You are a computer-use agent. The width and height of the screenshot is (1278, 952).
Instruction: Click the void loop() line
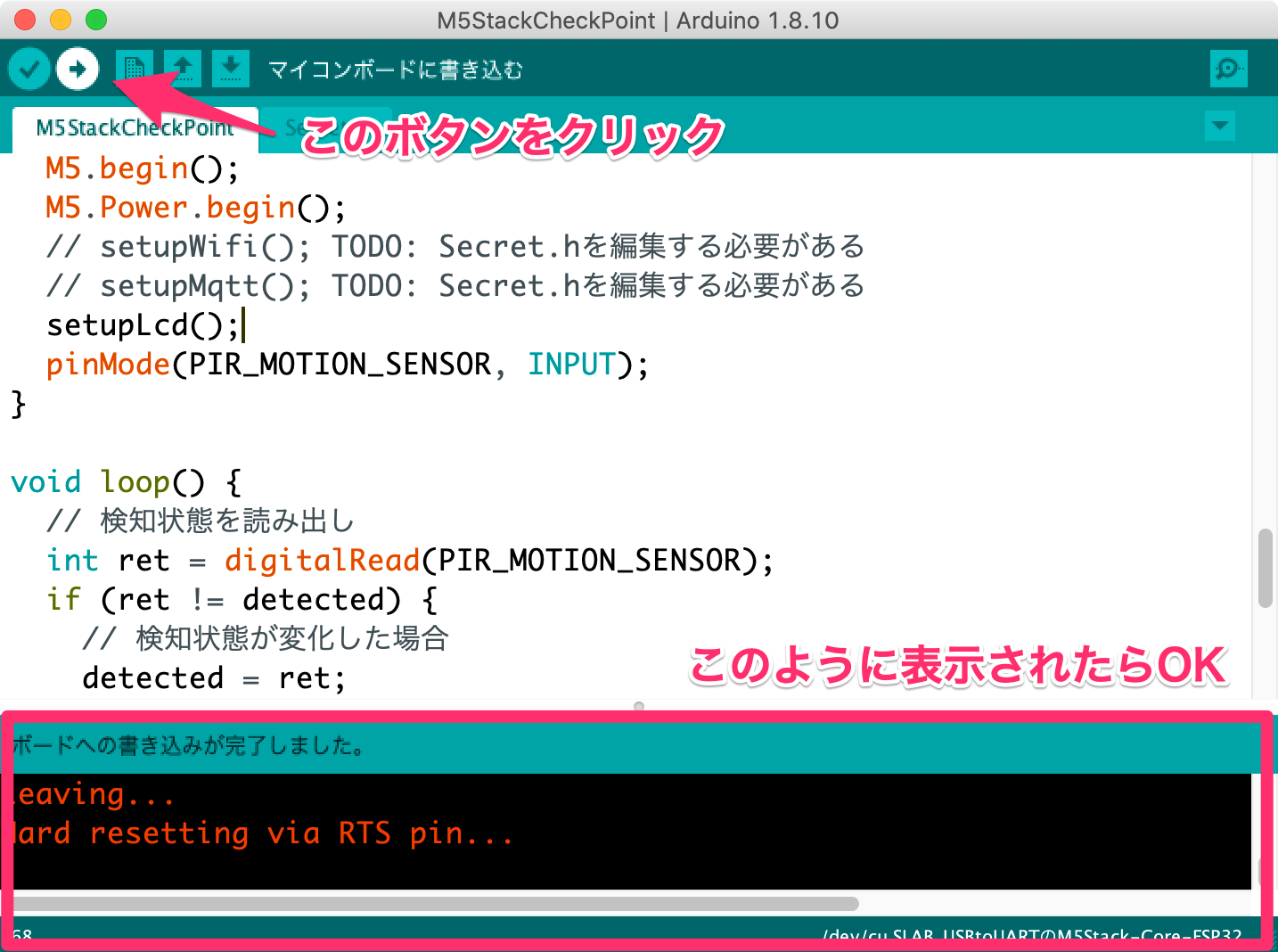point(127,482)
